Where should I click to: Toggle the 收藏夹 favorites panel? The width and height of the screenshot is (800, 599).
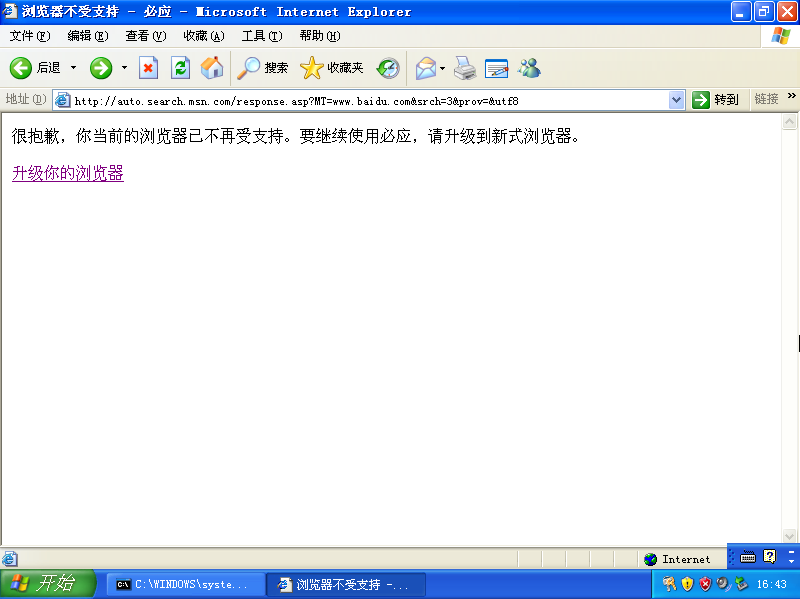pyautogui.click(x=323, y=68)
